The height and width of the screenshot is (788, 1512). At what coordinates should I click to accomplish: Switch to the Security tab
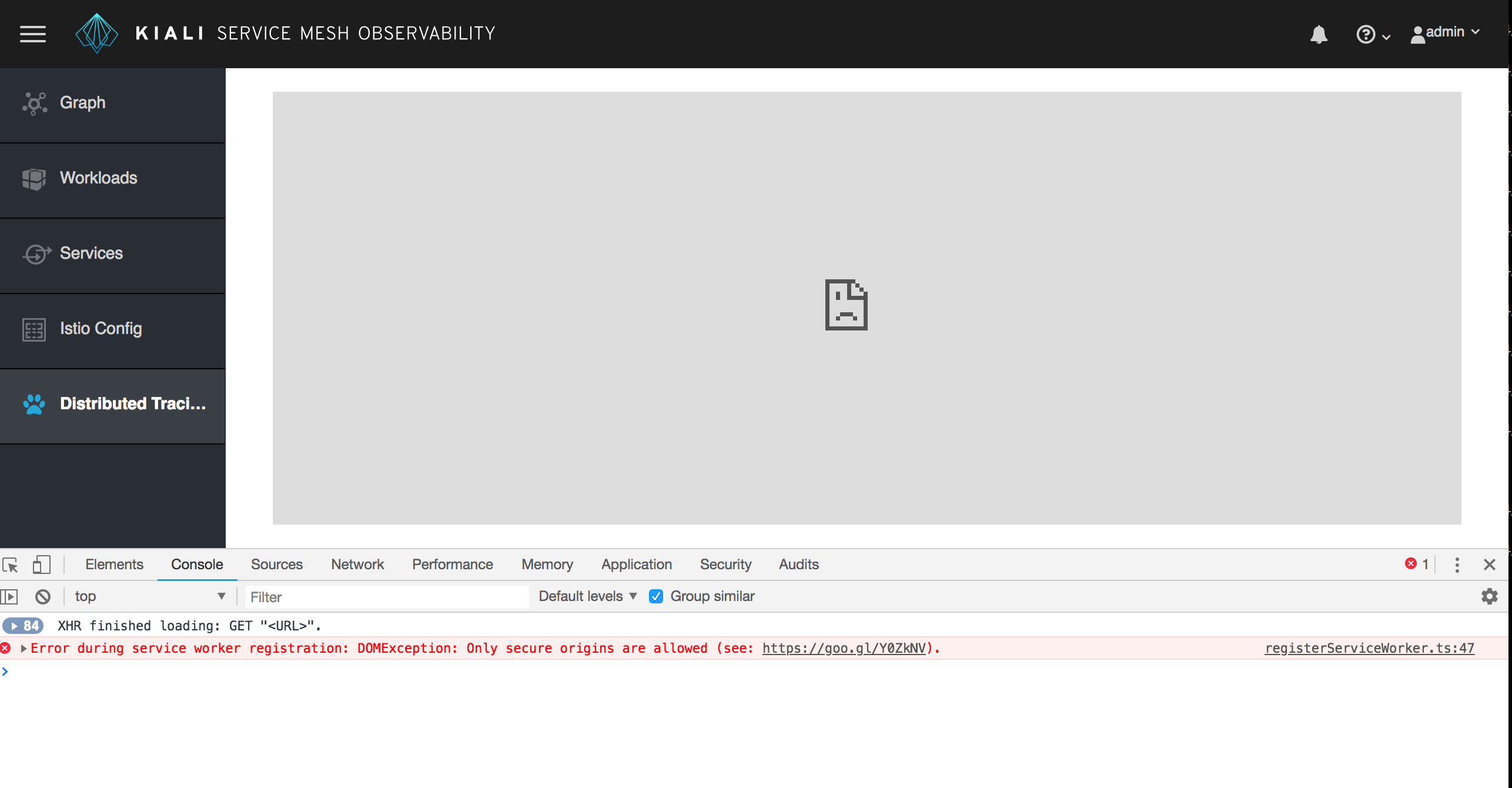tap(725, 565)
